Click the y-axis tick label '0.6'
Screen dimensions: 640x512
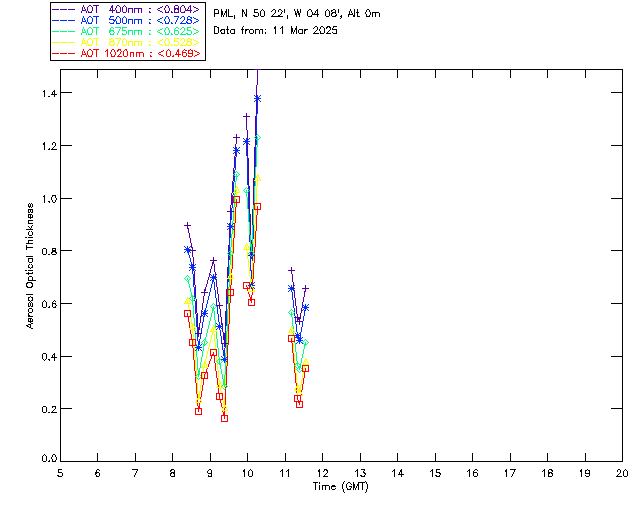[x=49, y=304]
